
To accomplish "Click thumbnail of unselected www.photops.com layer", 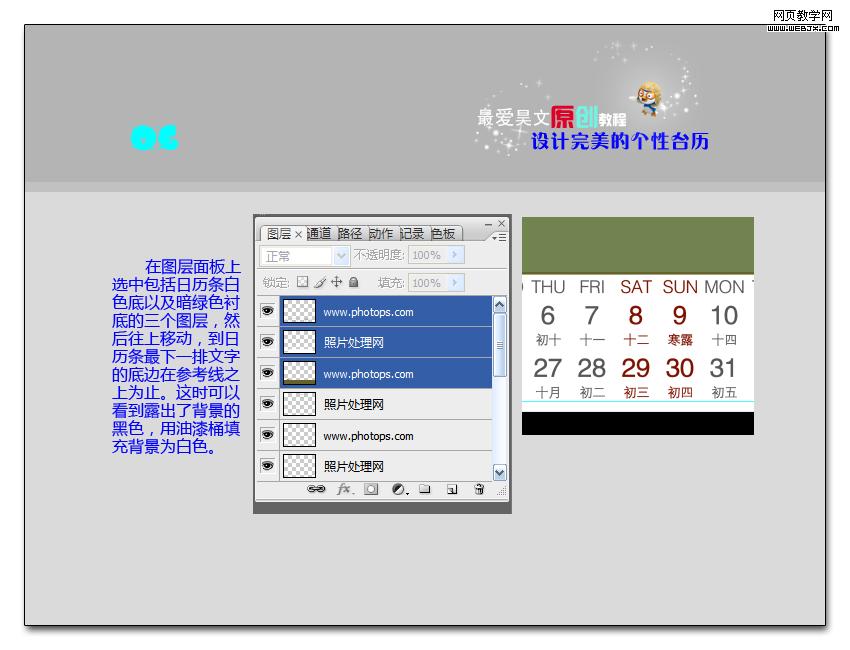I will (299, 435).
